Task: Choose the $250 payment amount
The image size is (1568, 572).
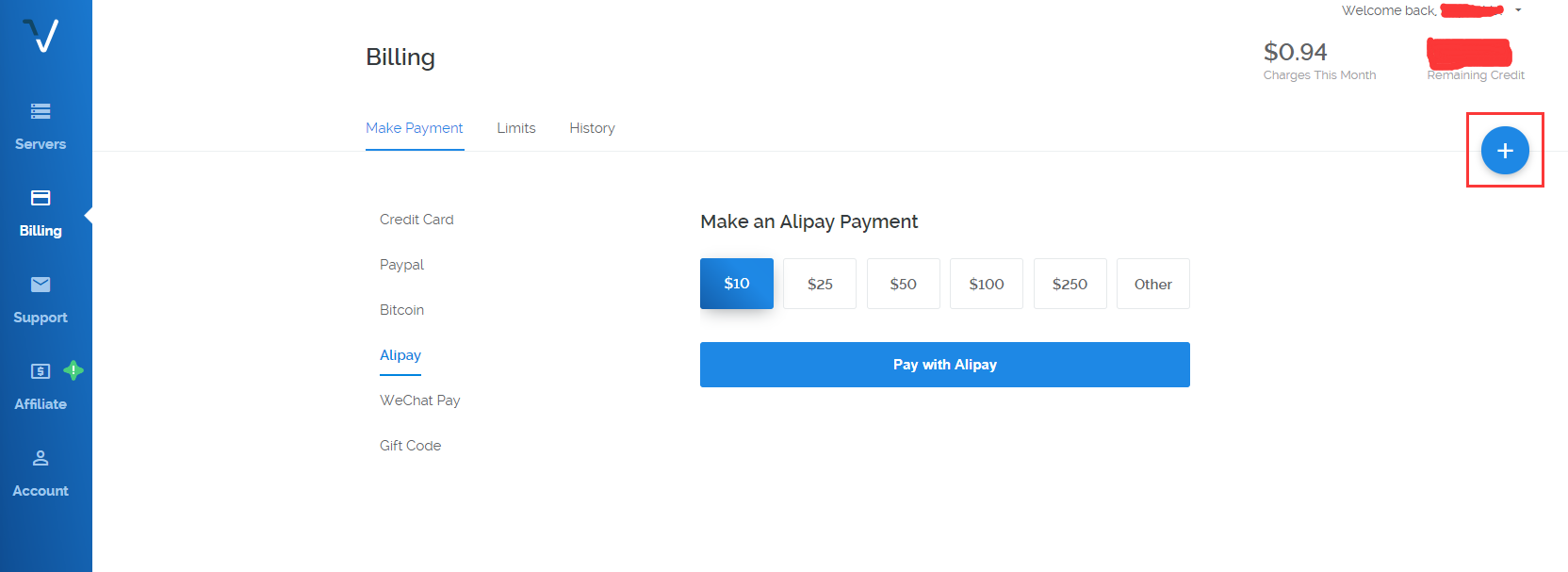Action: click(x=1070, y=284)
